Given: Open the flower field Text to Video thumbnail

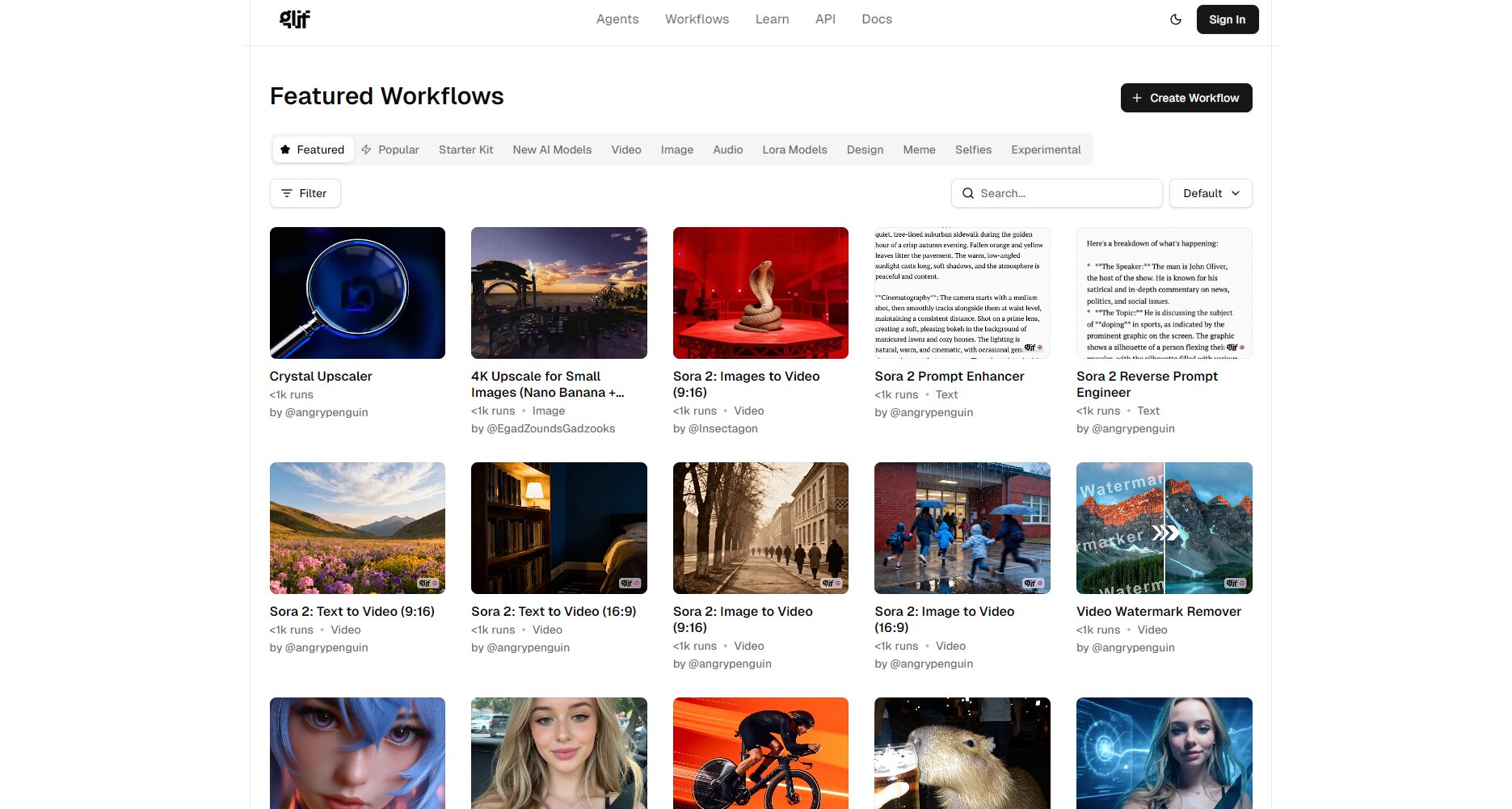Looking at the screenshot, I should [357, 528].
